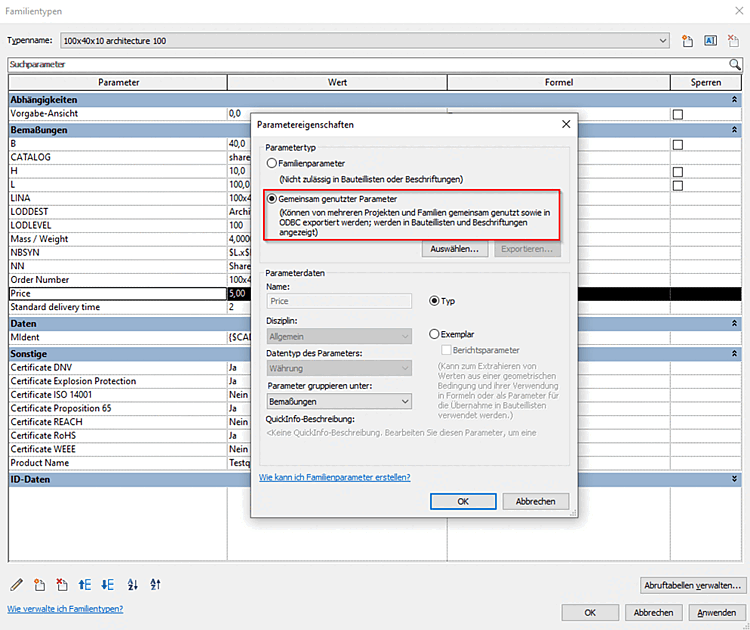Open the Parameter gruppieren unter dropdown

[339, 401]
